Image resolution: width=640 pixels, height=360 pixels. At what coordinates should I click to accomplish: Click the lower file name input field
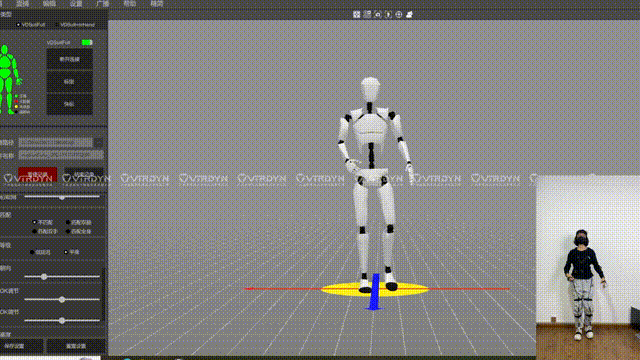click(61, 155)
